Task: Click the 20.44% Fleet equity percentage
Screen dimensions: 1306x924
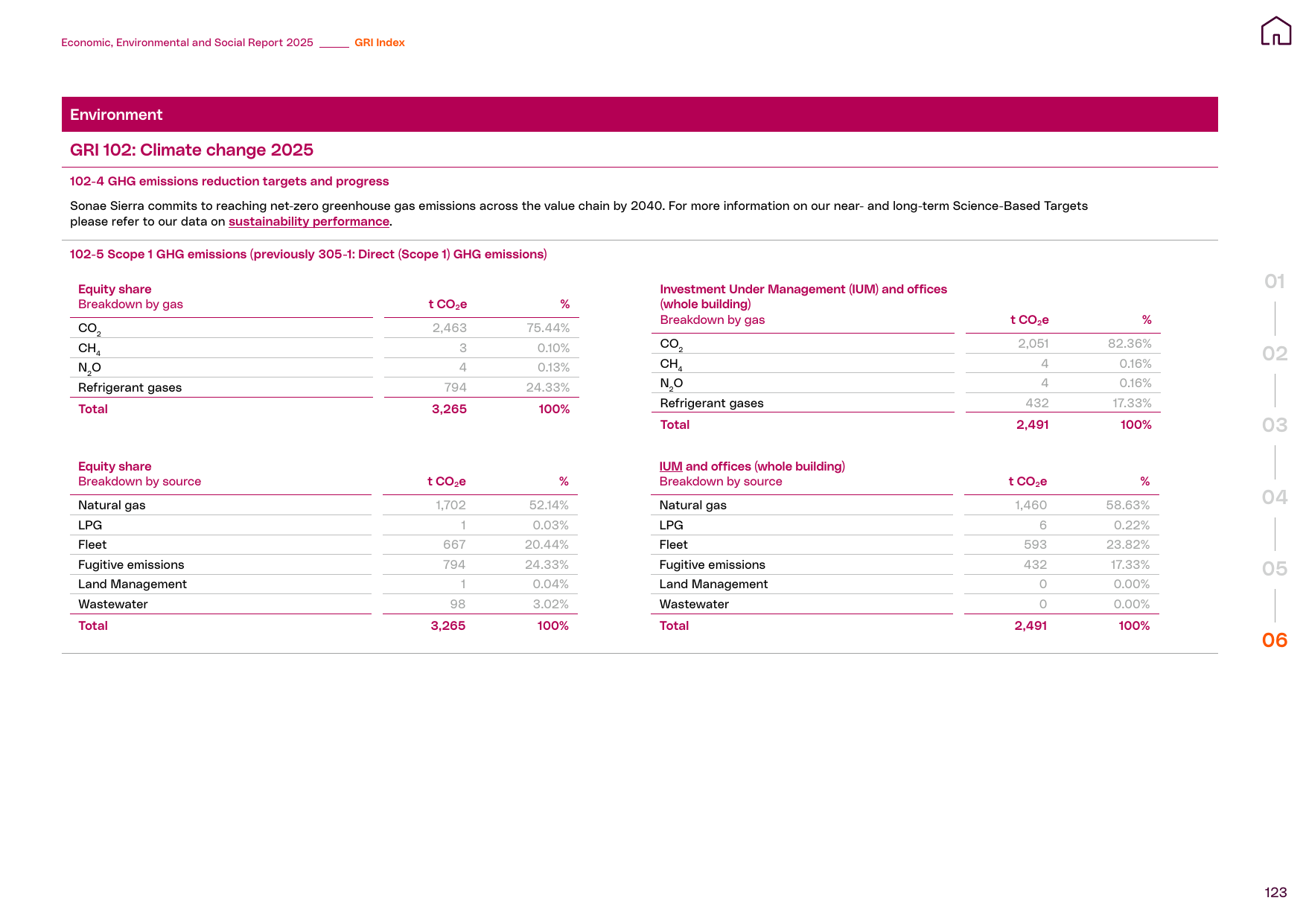Action: [x=547, y=545]
